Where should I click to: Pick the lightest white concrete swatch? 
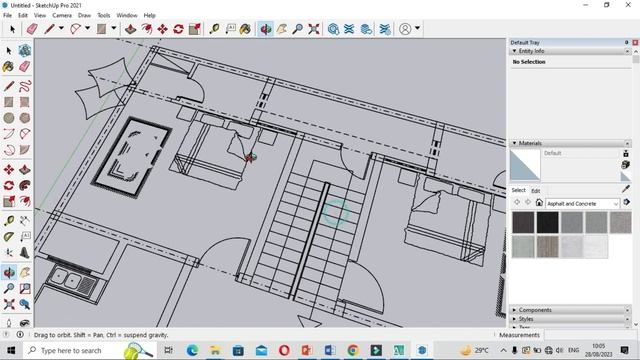point(596,247)
